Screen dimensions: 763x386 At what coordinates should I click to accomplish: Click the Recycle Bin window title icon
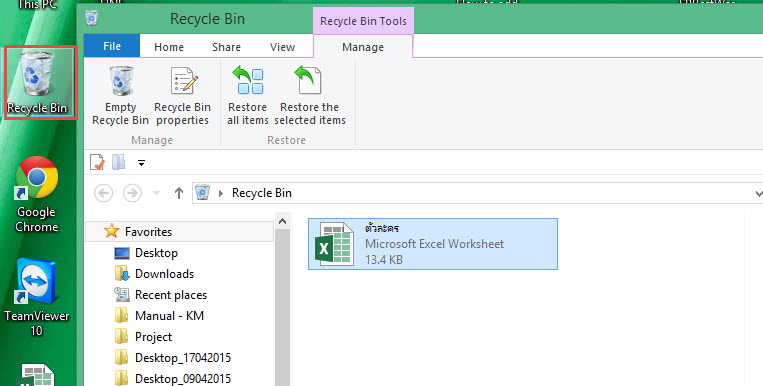[x=91, y=18]
